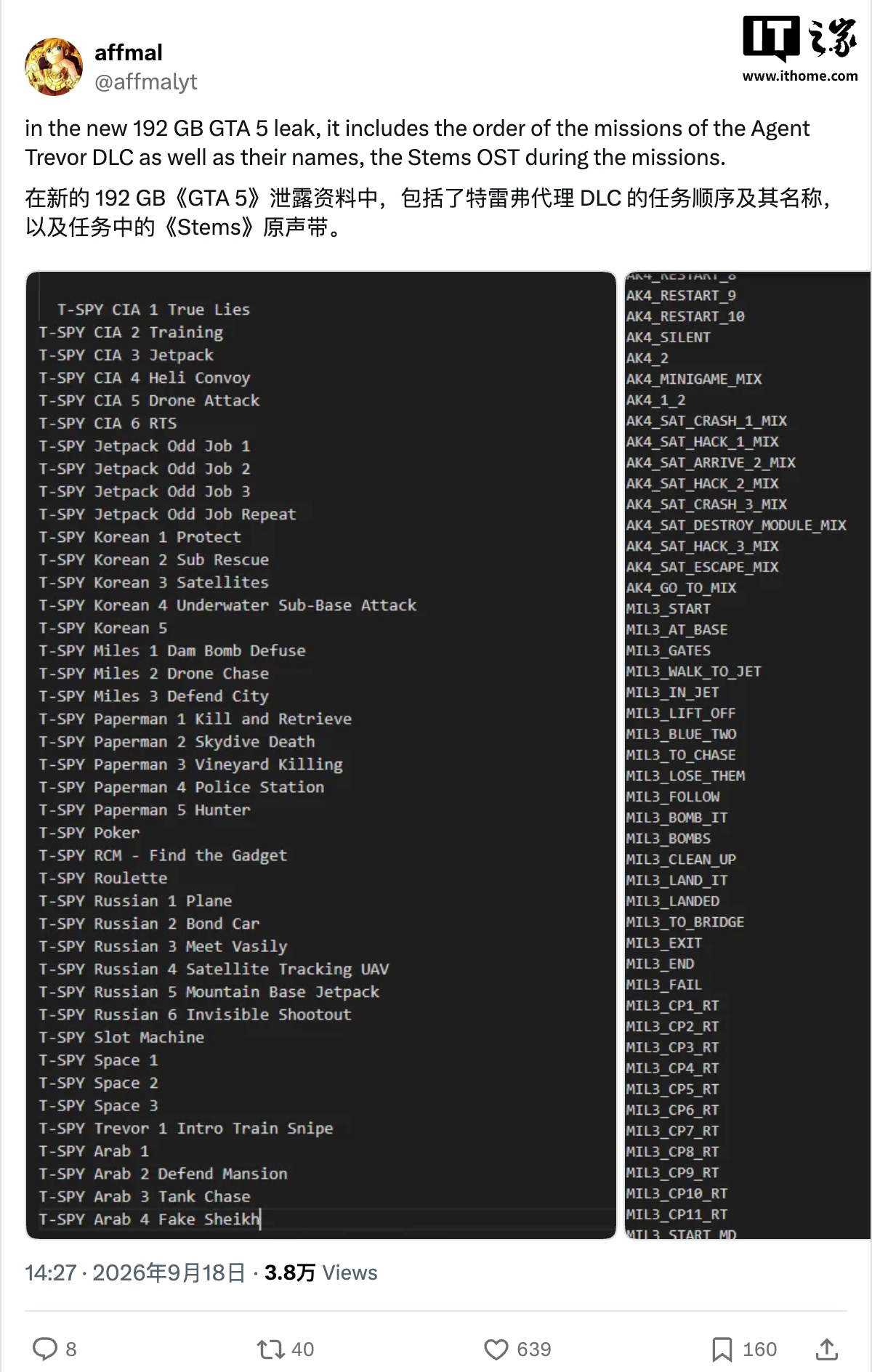Click the tweet timestamp 14:27
872x1372 pixels.
pos(51,1272)
